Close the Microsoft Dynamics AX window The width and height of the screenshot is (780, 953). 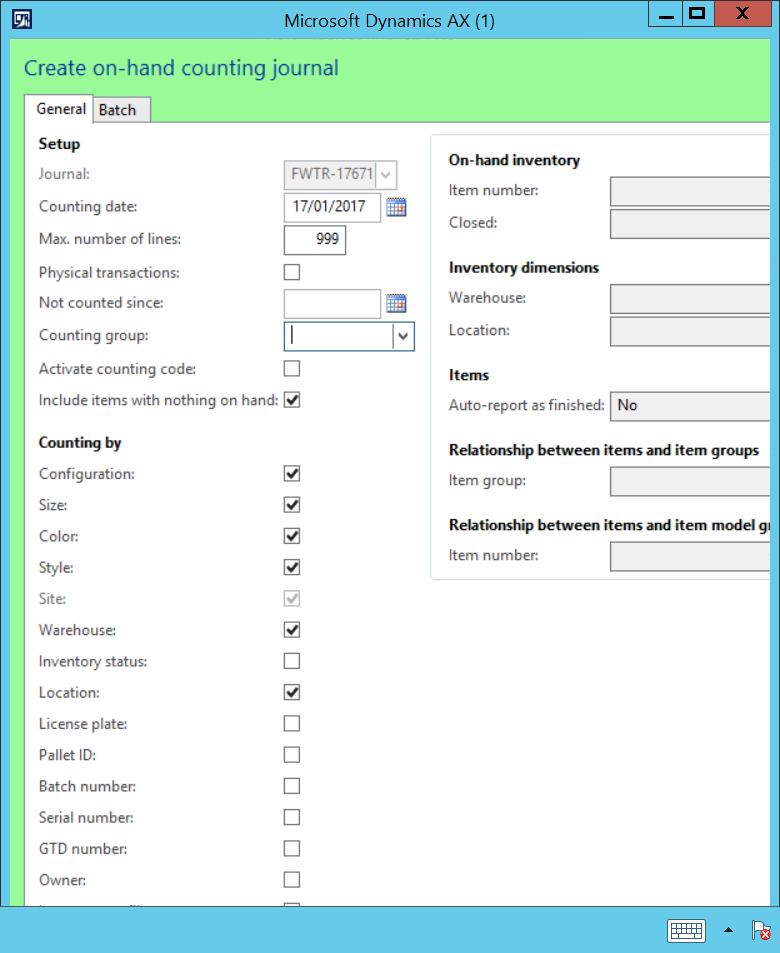coord(743,15)
